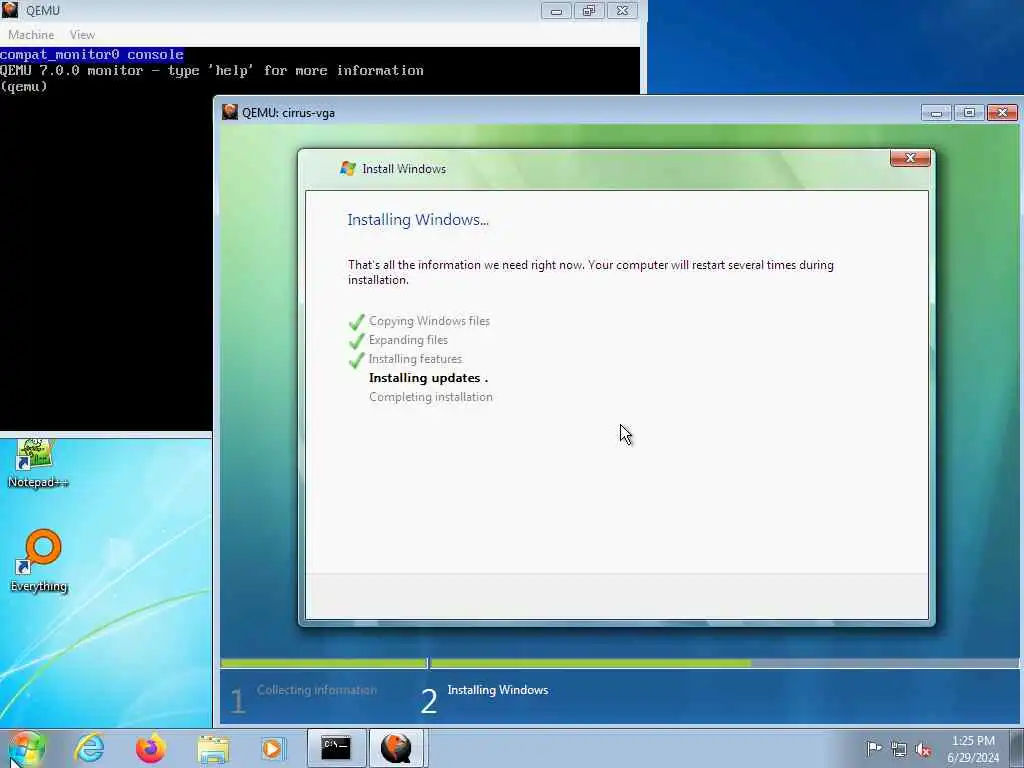
Task: Click the 'Expanding files' step text
Action: pos(408,340)
